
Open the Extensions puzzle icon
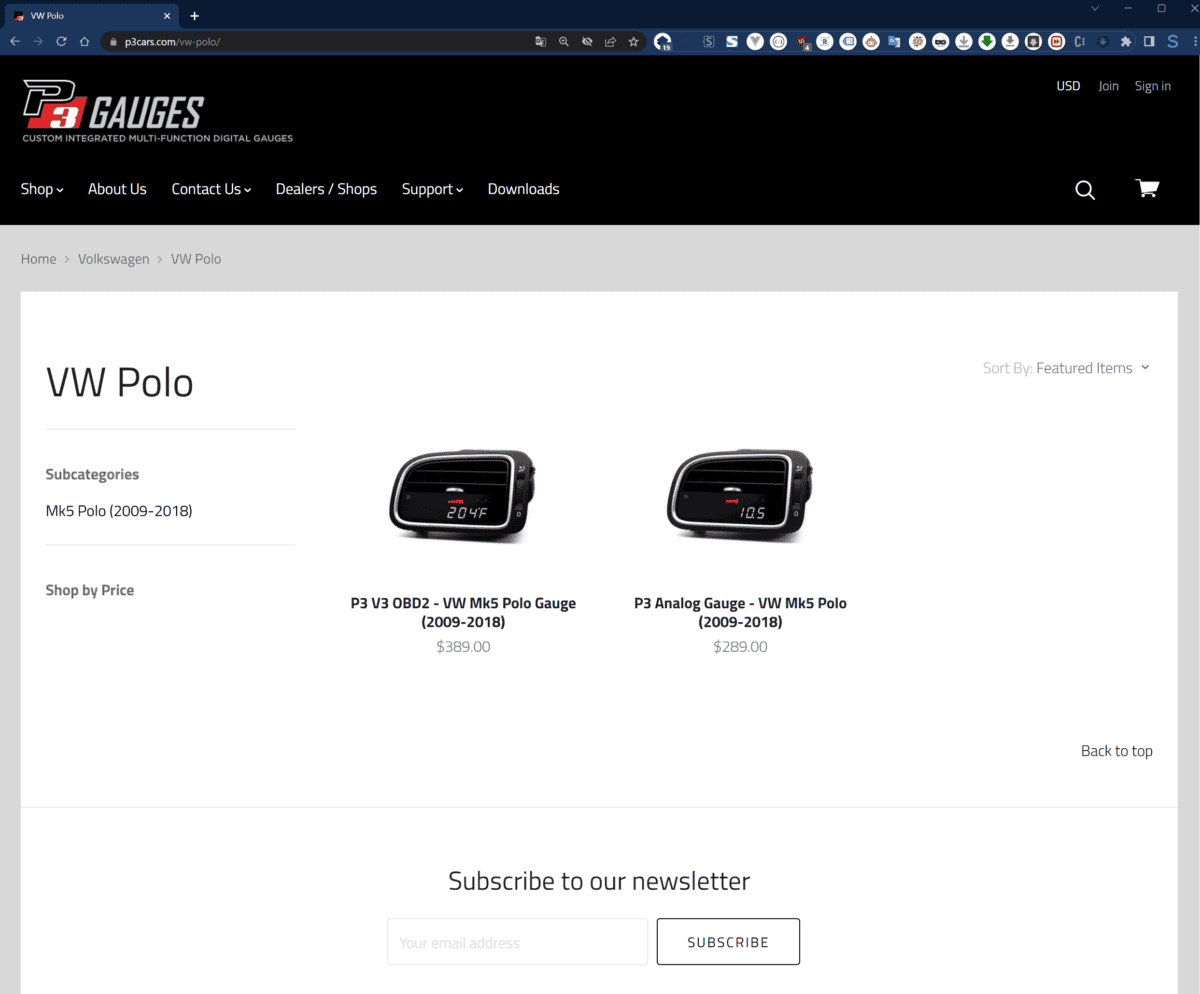(1126, 42)
